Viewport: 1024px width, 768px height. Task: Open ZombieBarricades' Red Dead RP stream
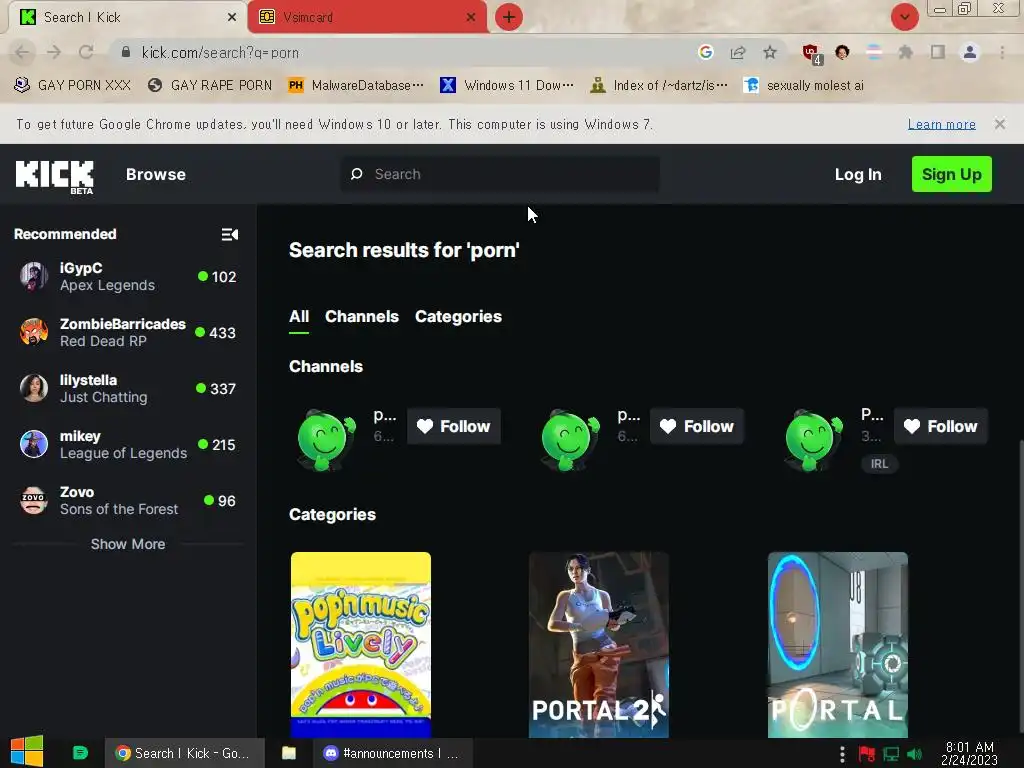point(128,332)
